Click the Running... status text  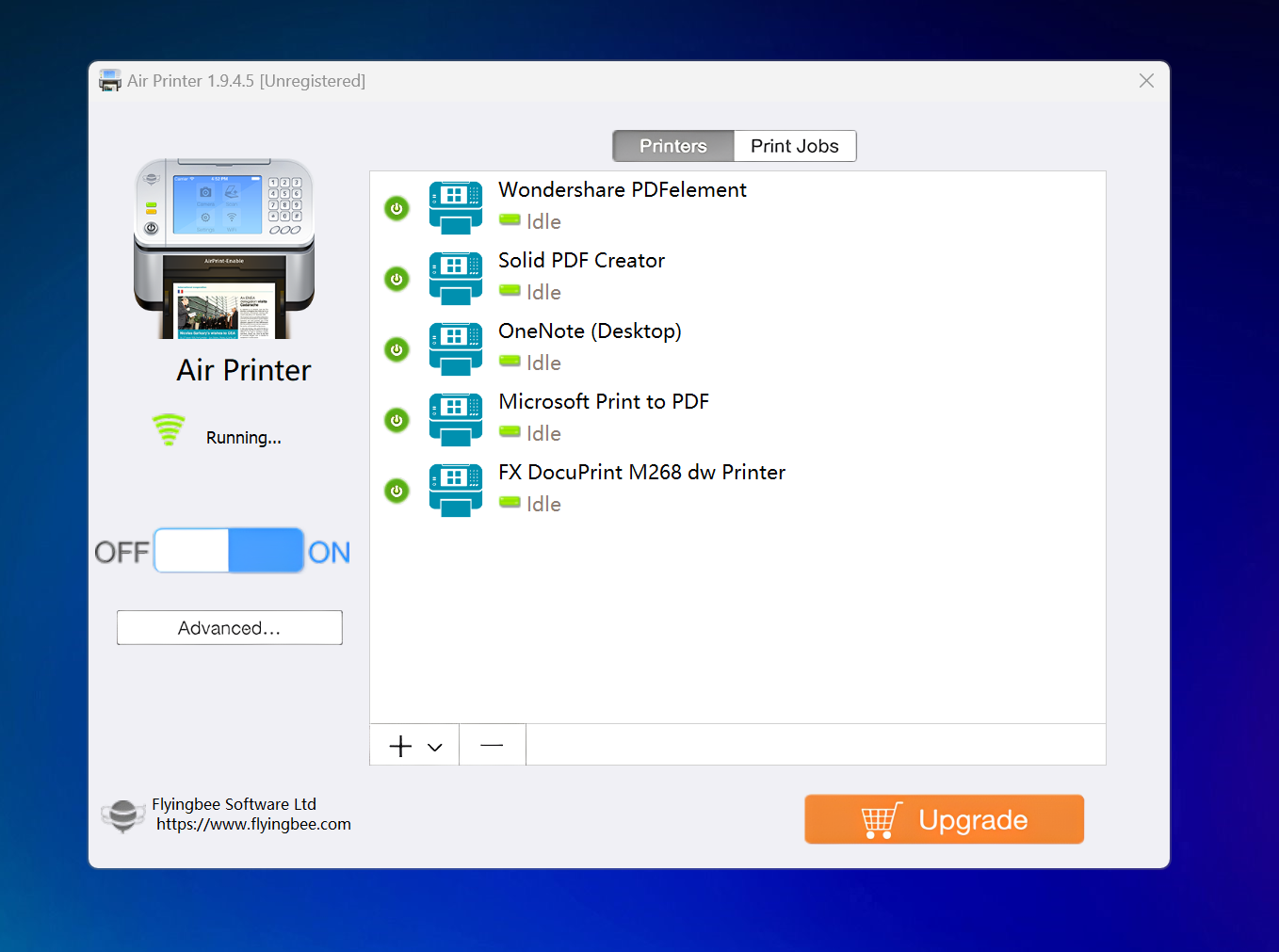pyautogui.click(x=244, y=438)
